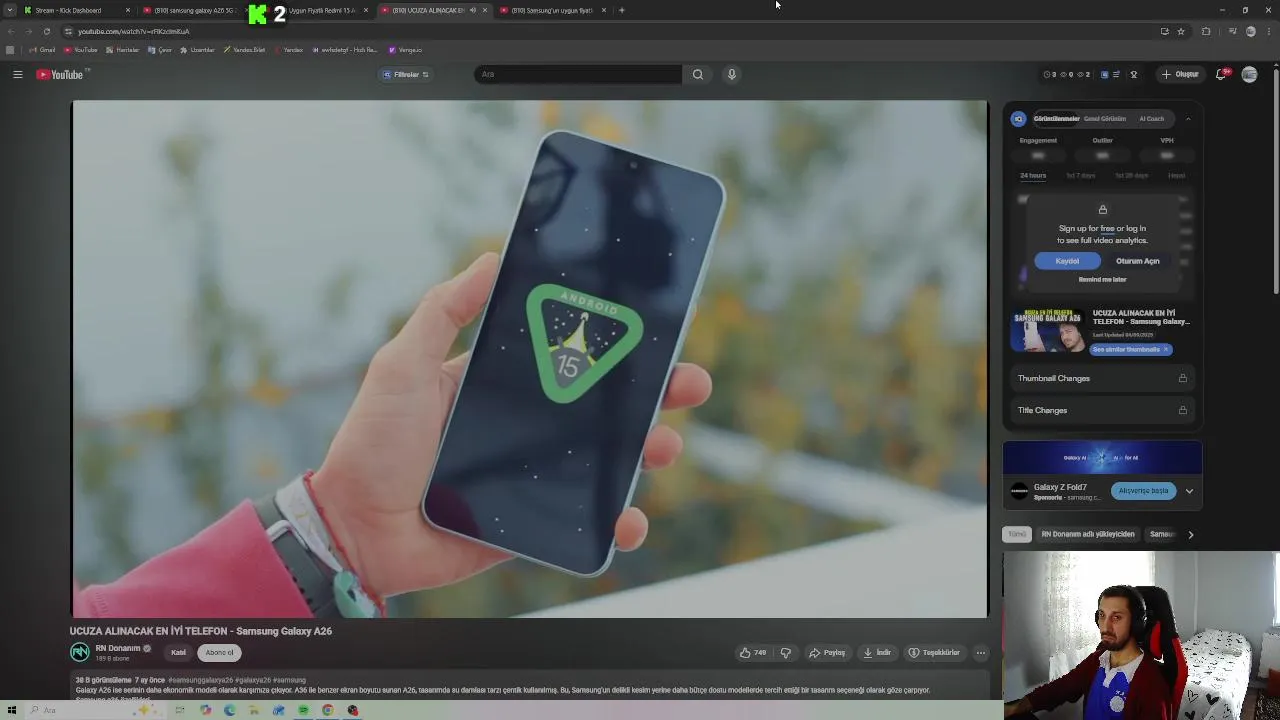The height and width of the screenshot is (720, 1280).
Task: Collapse the analytics panel chevron
Action: click(x=1188, y=119)
